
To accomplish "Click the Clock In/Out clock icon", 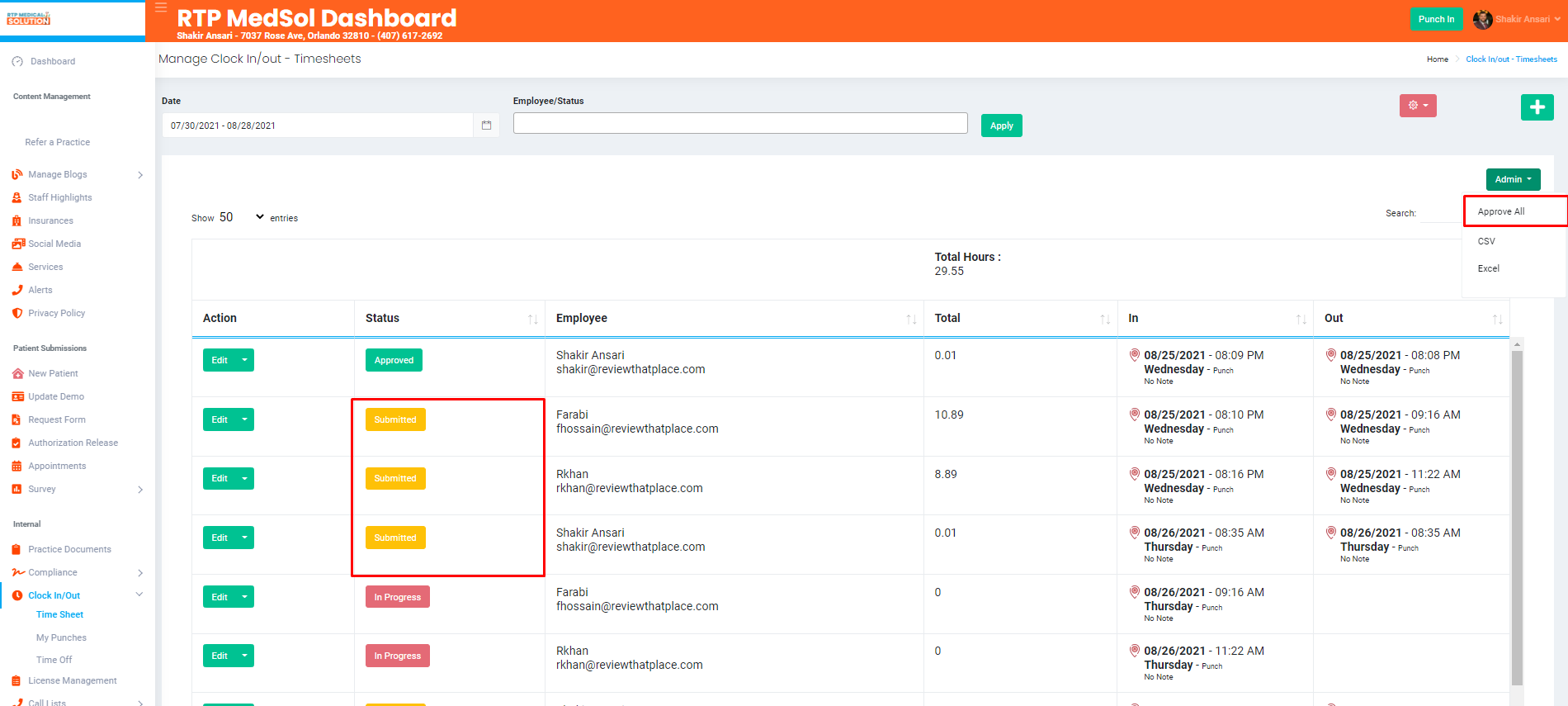I will (x=17, y=595).
